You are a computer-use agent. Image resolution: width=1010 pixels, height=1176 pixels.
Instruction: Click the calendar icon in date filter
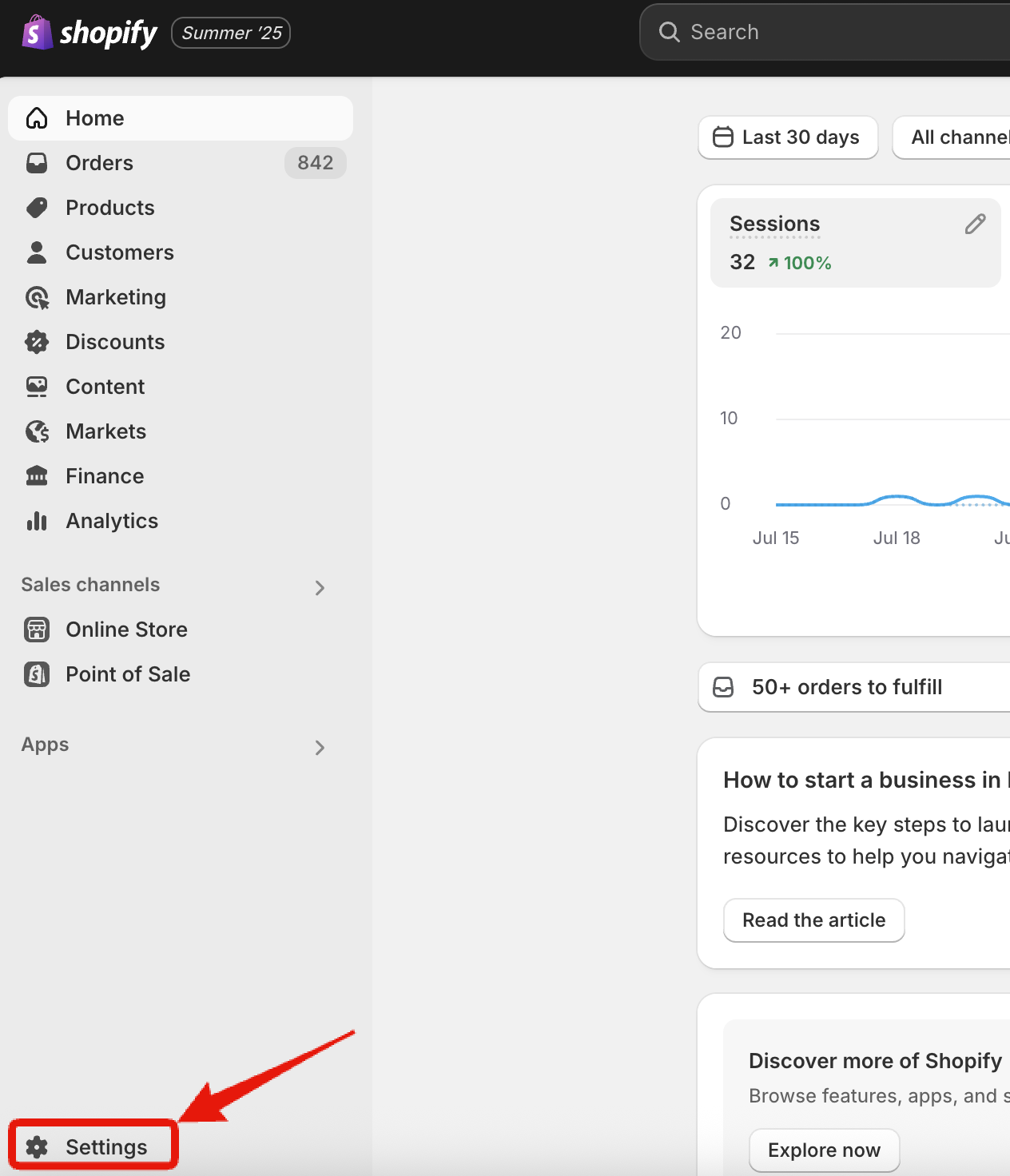tap(723, 137)
